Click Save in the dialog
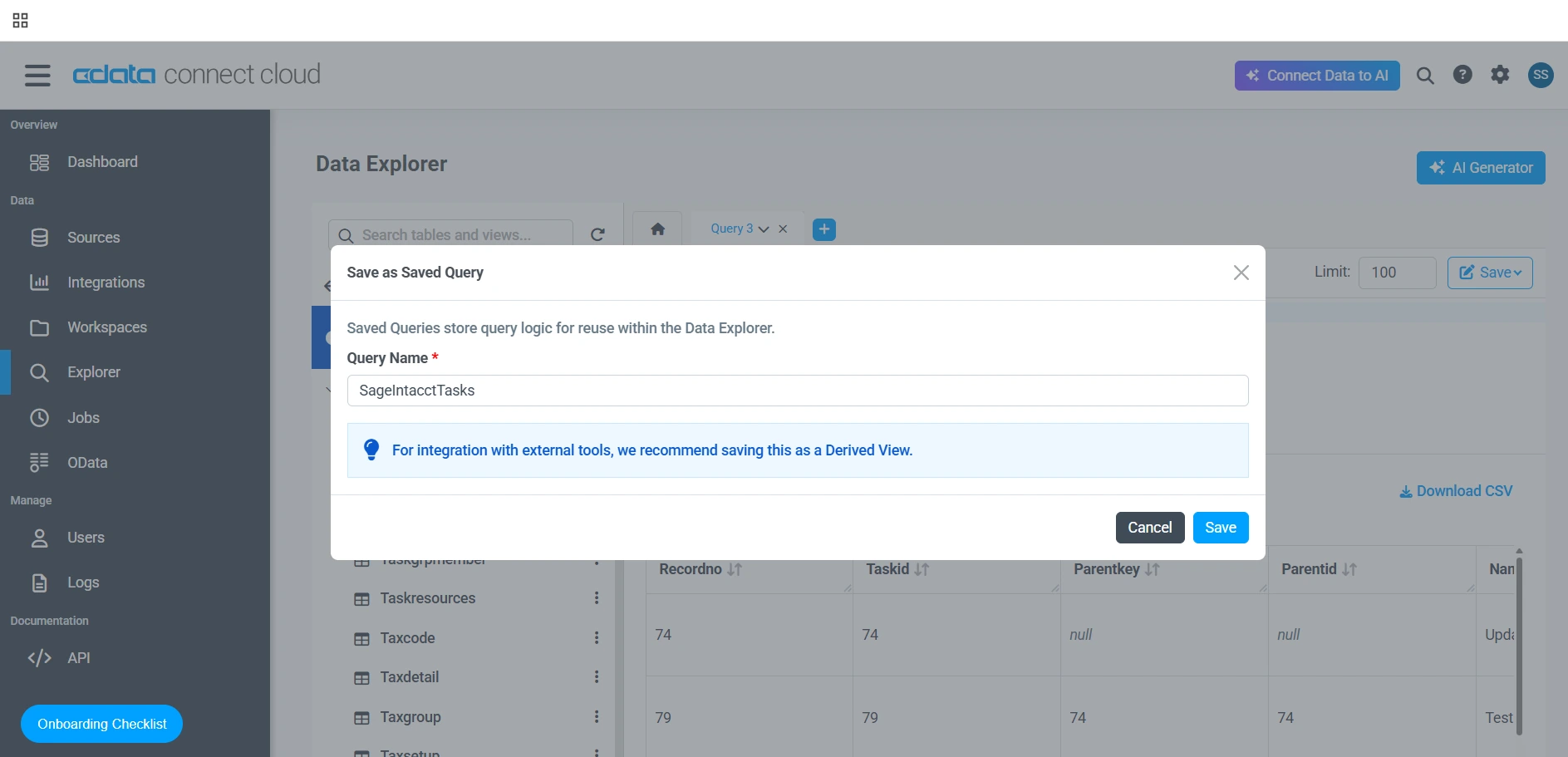1568x757 pixels. [1220, 528]
